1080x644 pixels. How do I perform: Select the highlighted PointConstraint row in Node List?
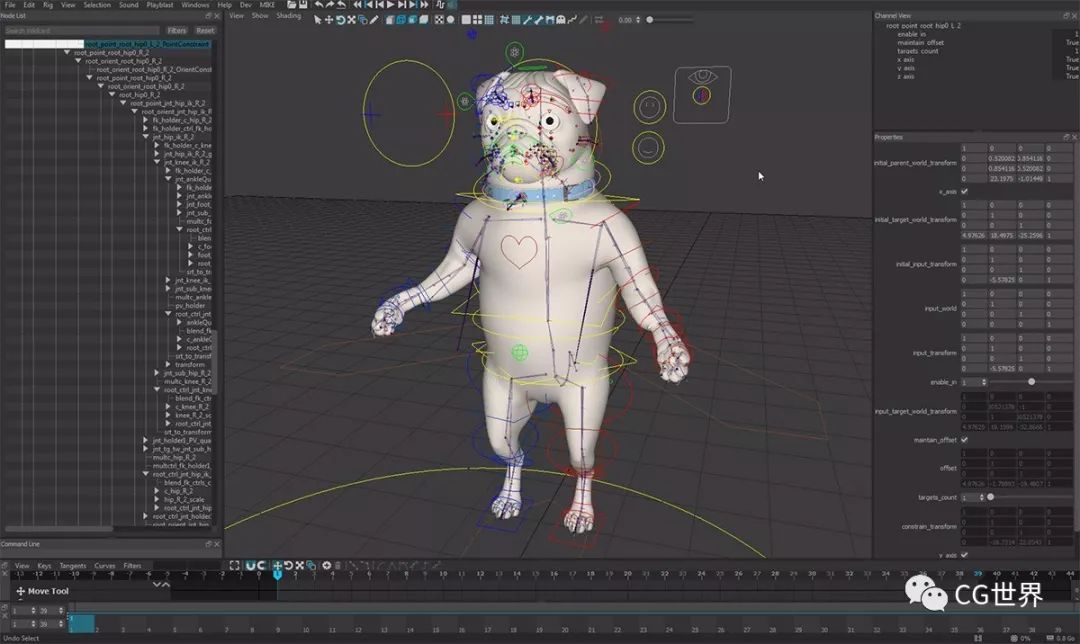tap(107, 43)
